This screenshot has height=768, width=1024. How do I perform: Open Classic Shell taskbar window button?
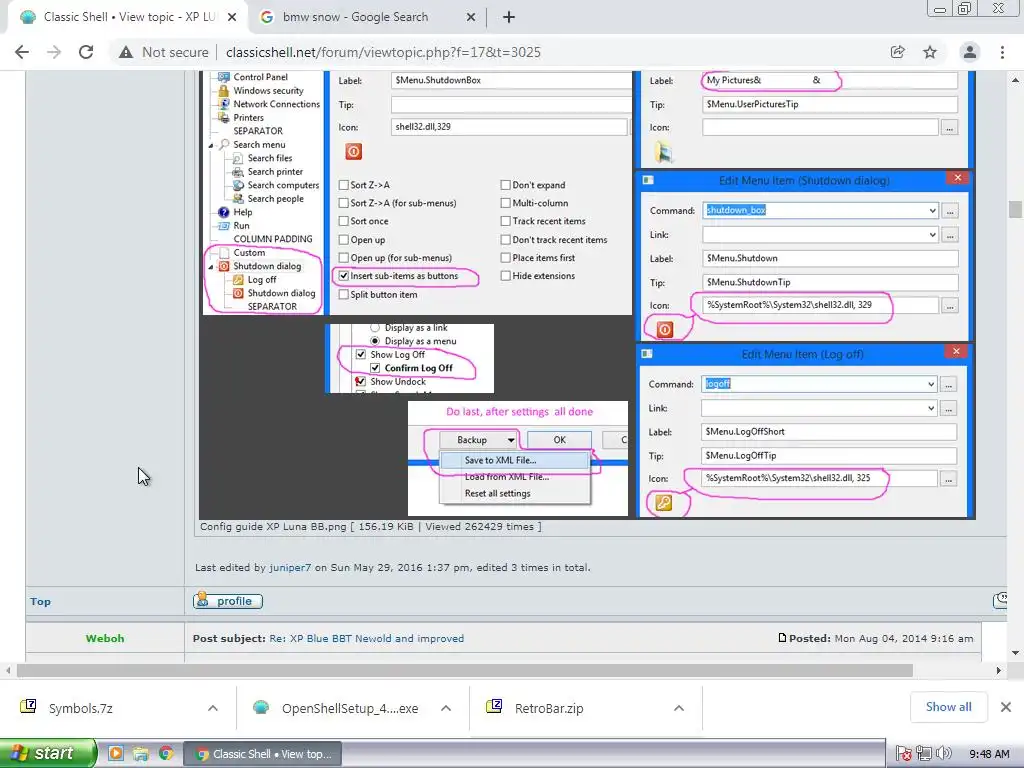pos(263,754)
